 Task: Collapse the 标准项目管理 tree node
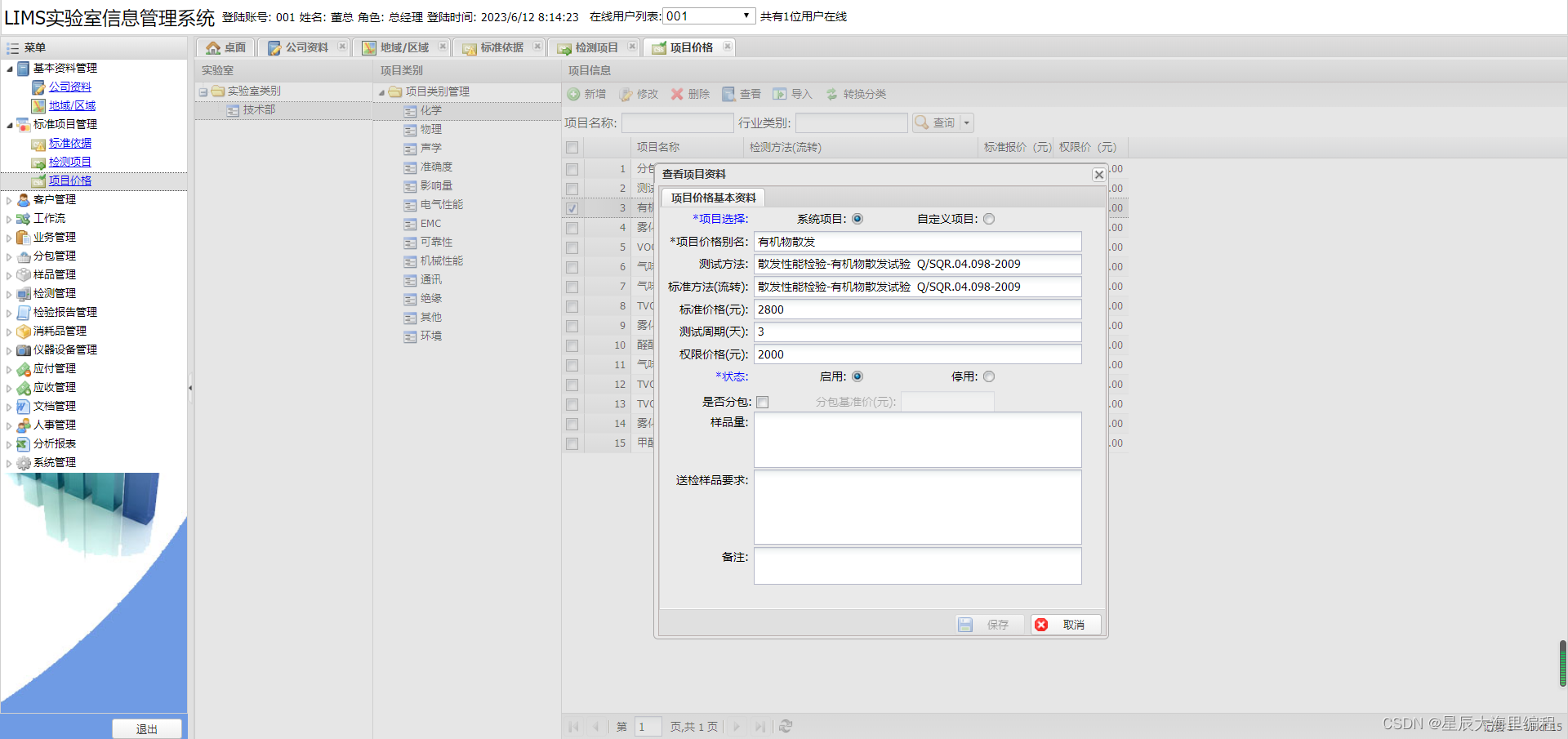tap(10, 125)
